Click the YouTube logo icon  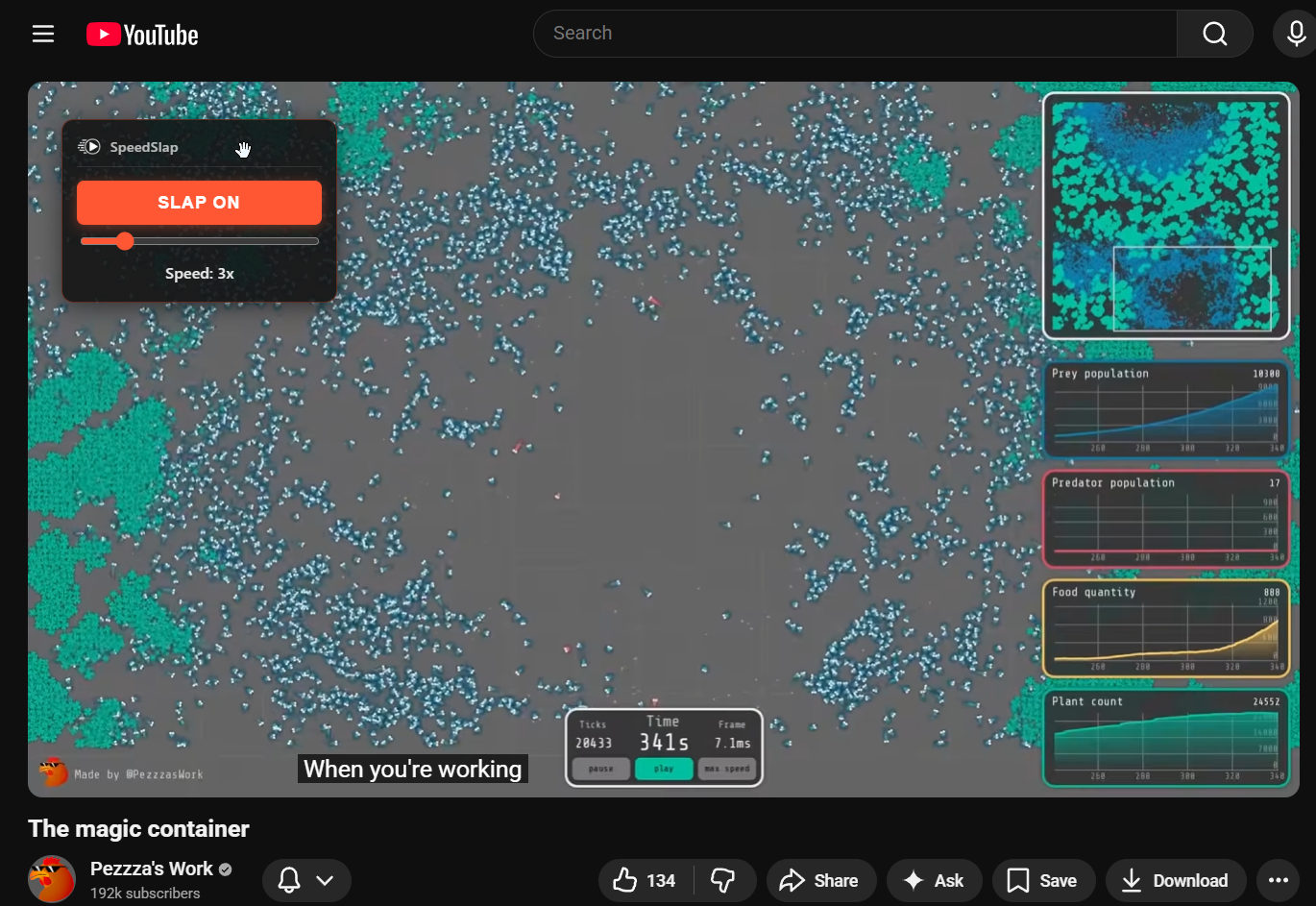106,33
